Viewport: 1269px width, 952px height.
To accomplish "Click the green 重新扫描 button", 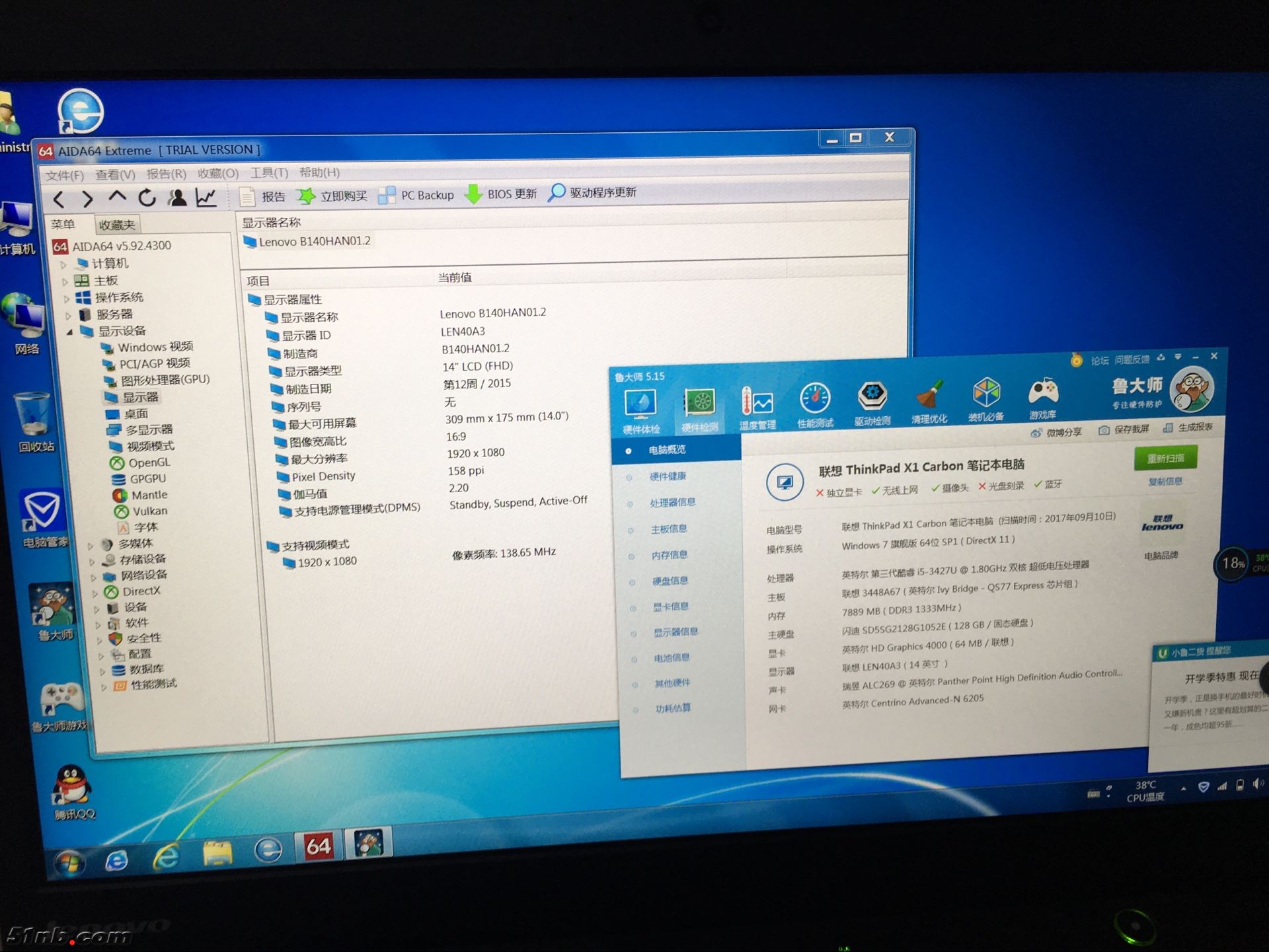I will tap(1165, 458).
